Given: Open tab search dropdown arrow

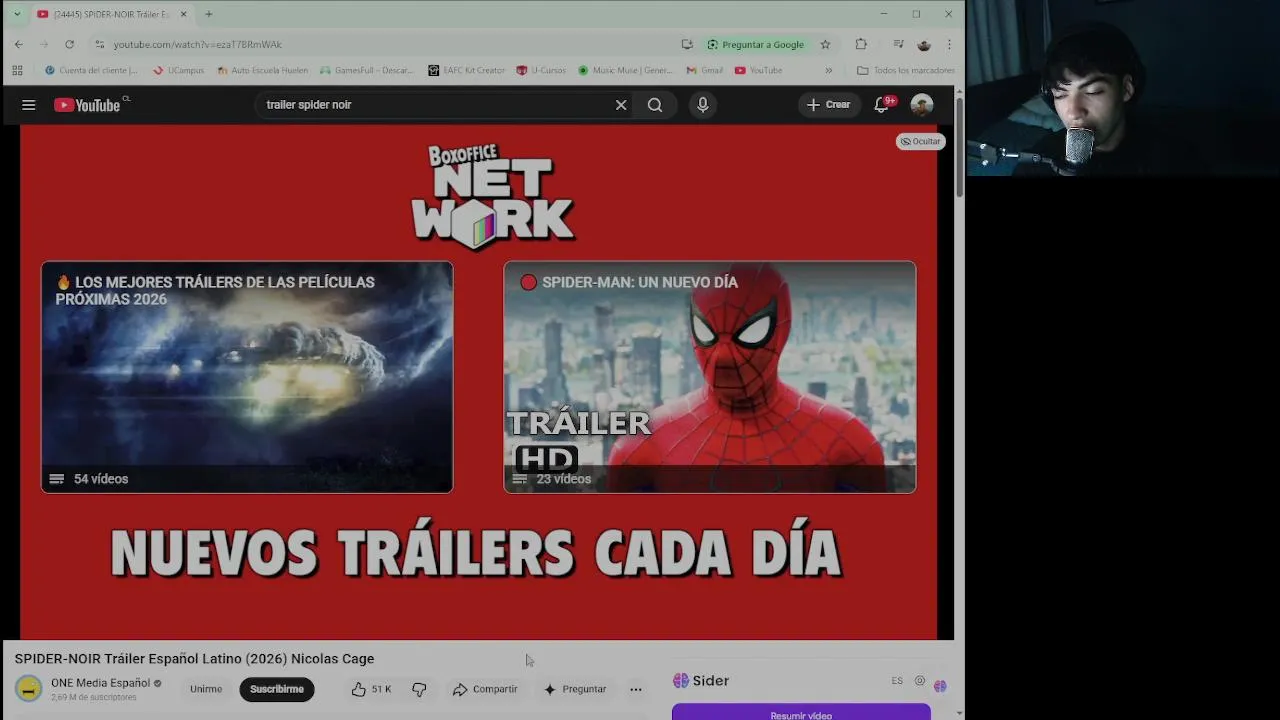Looking at the screenshot, I should click(16, 14).
